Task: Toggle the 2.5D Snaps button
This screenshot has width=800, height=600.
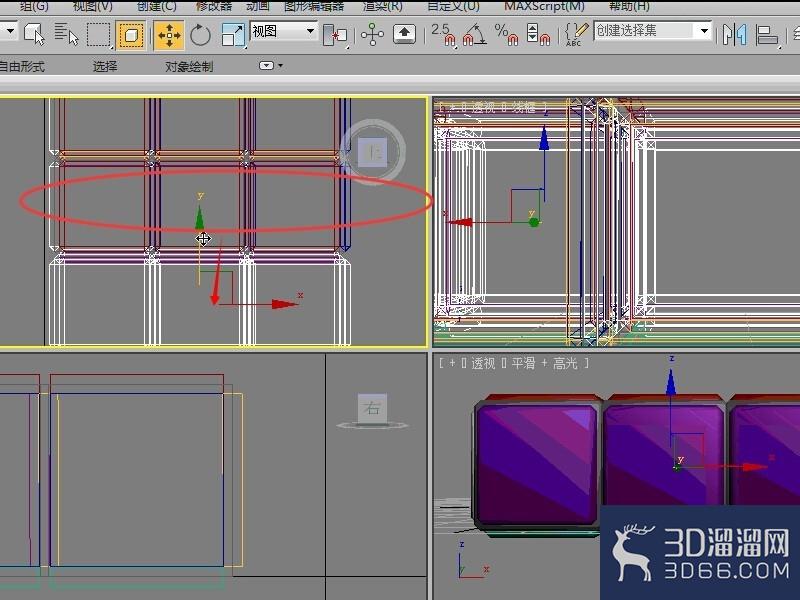Action: 443,35
